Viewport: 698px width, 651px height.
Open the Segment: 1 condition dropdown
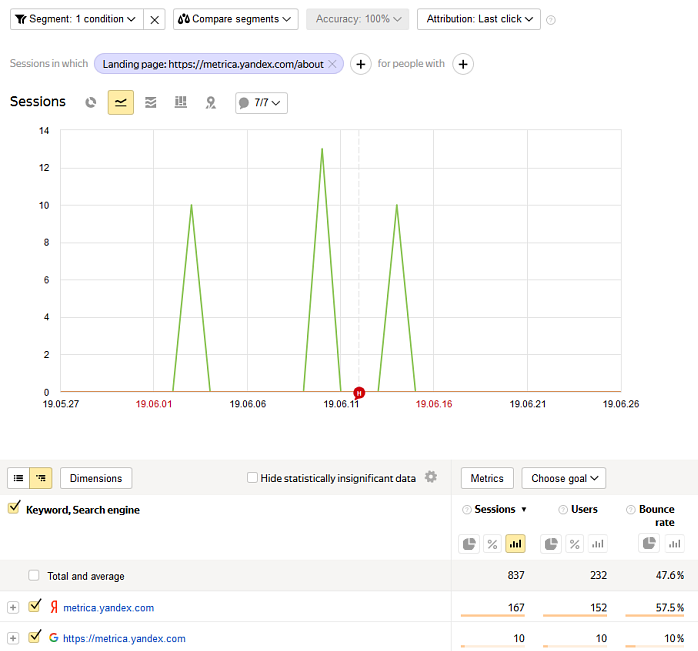pyautogui.click(x=73, y=19)
